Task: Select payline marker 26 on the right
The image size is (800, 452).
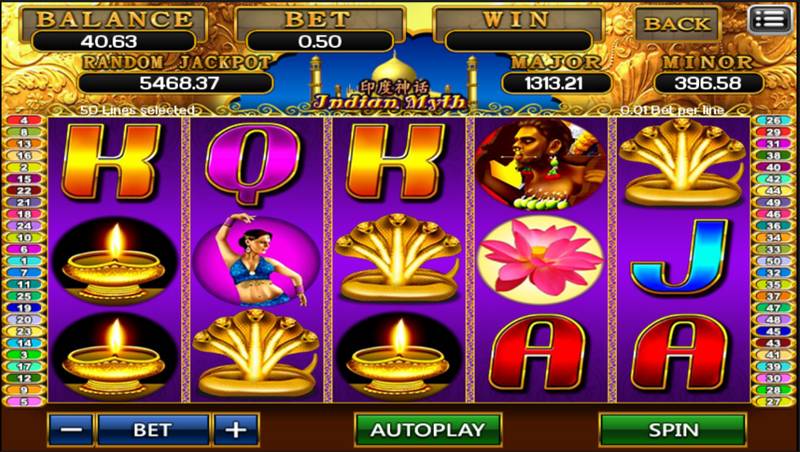Action: [773, 120]
